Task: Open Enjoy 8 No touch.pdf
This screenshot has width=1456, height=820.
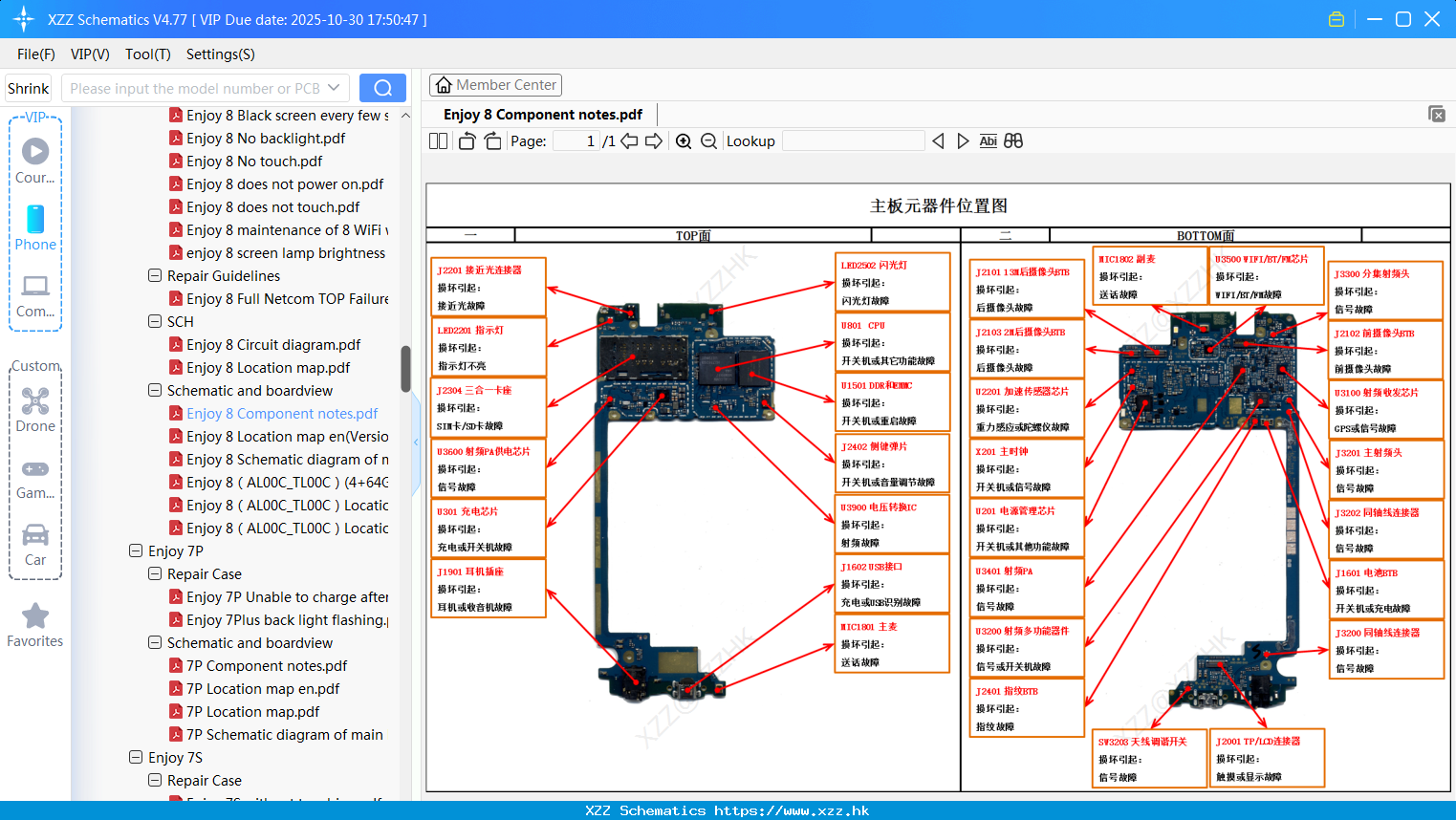Action: pyautogui.click(x=254, y=161)
